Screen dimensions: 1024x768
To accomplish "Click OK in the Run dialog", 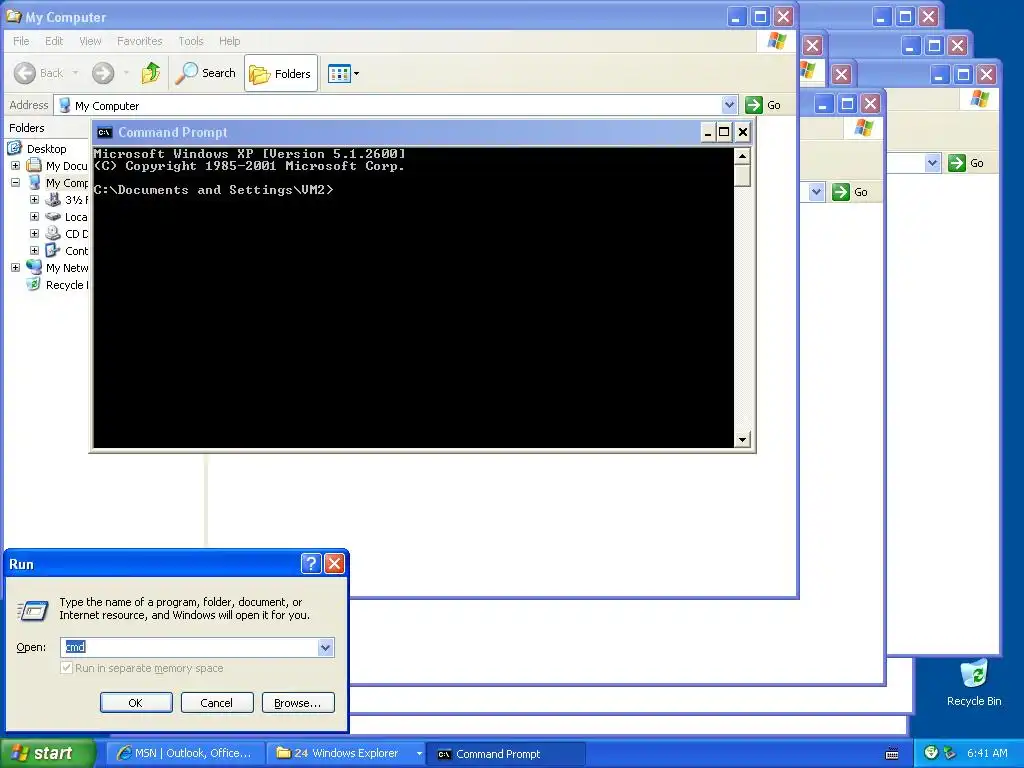I will (136, 703).
